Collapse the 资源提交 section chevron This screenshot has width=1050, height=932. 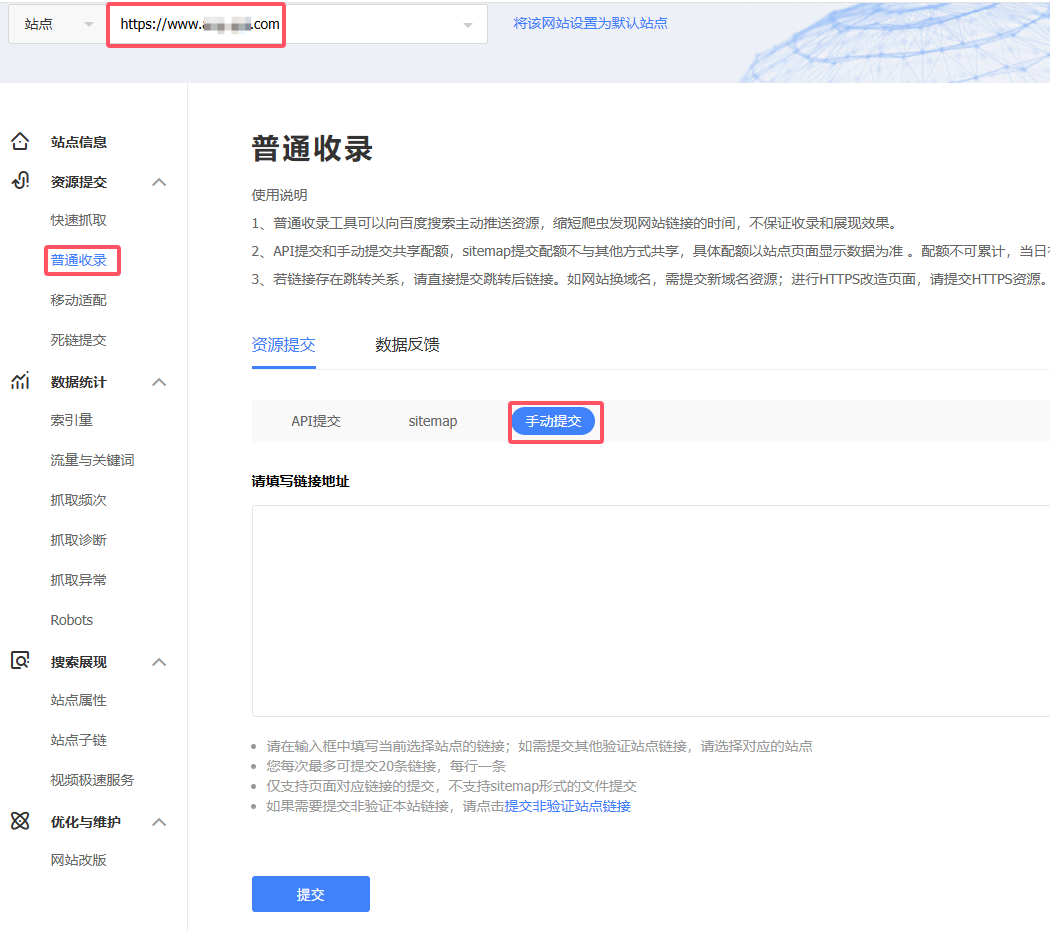[159, 182]
